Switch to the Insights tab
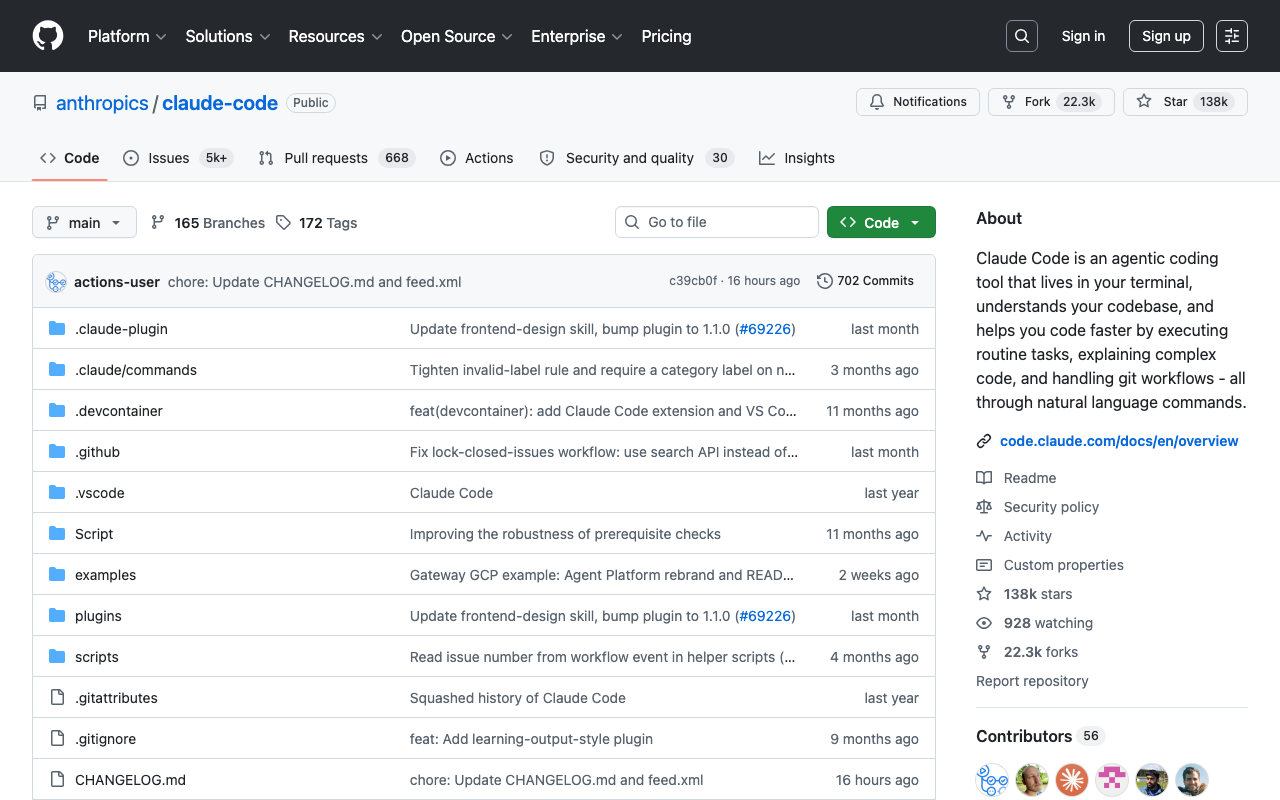Screen dimensions: 1280x800 pos(797,158)
